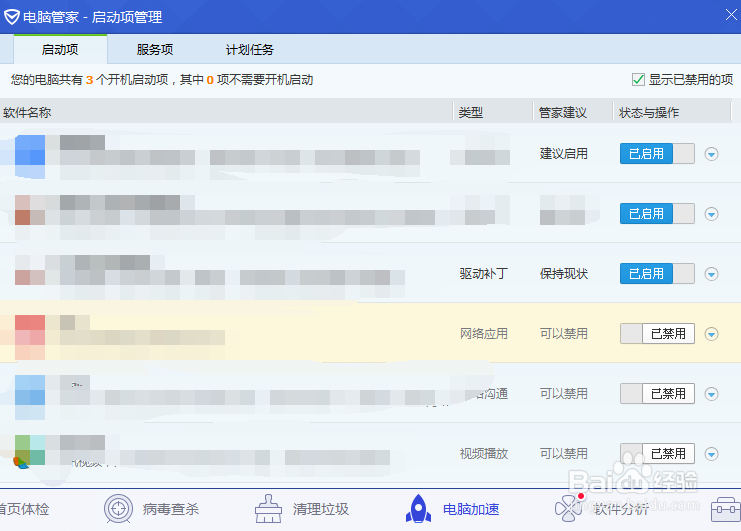Viewport: 741px width, 531px height.
Task: Open dropdown arrow in 视频播放 row
Action: (711, 454)
